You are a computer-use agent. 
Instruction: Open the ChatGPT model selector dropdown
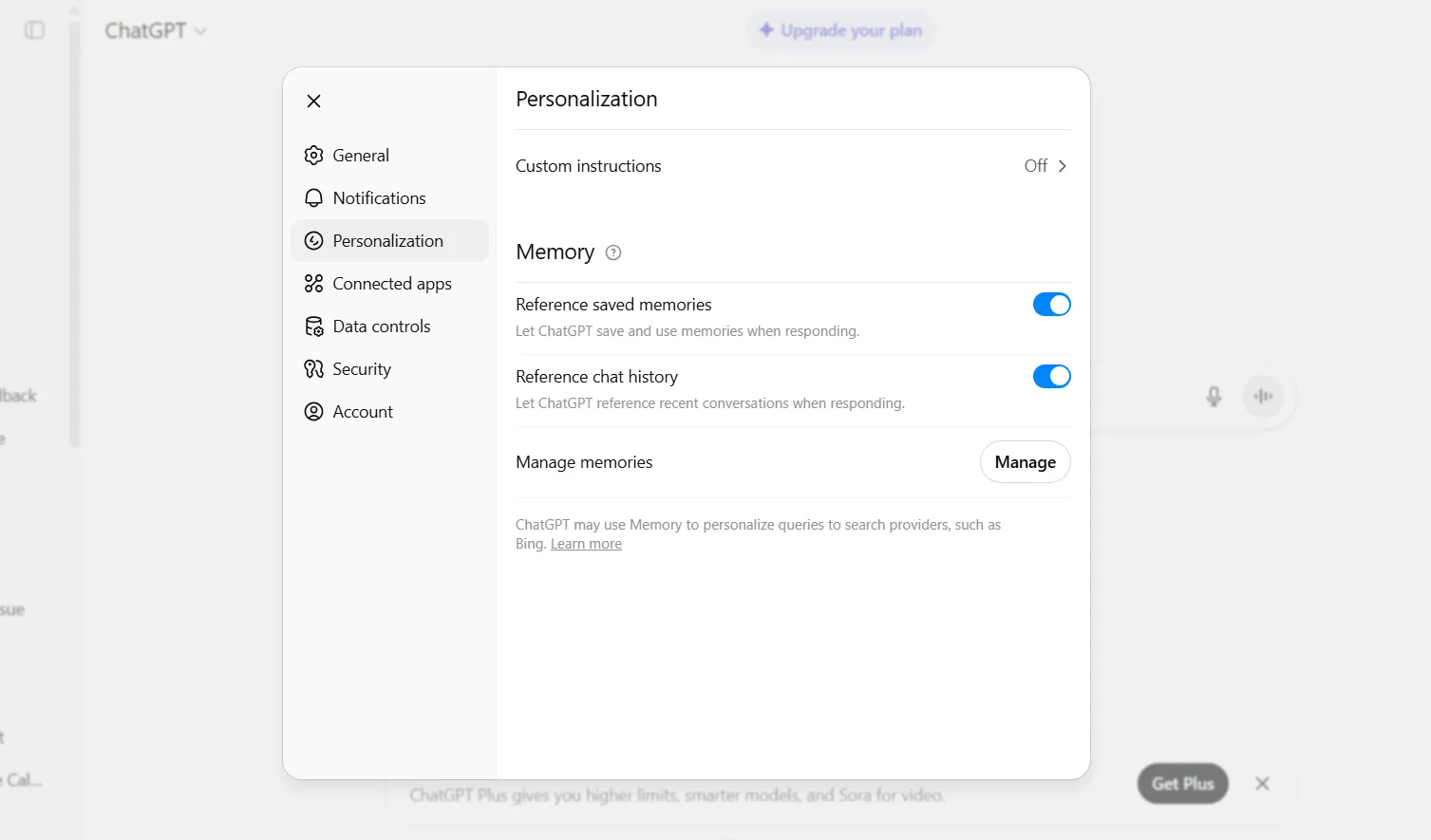pyautogui.click(x=155, y=29)
